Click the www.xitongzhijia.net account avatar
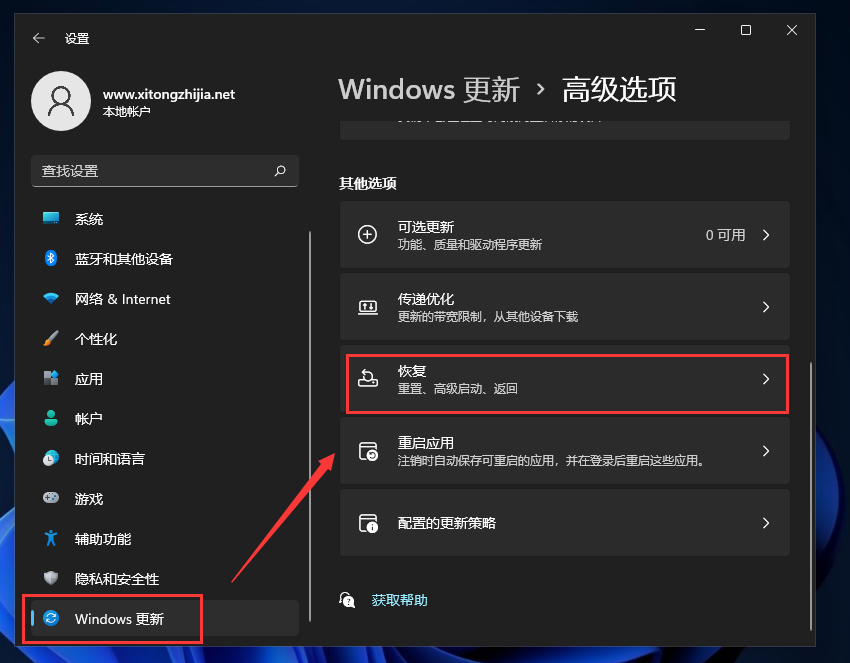Screen dimensions: 850x663 click(x=61, y=101)
